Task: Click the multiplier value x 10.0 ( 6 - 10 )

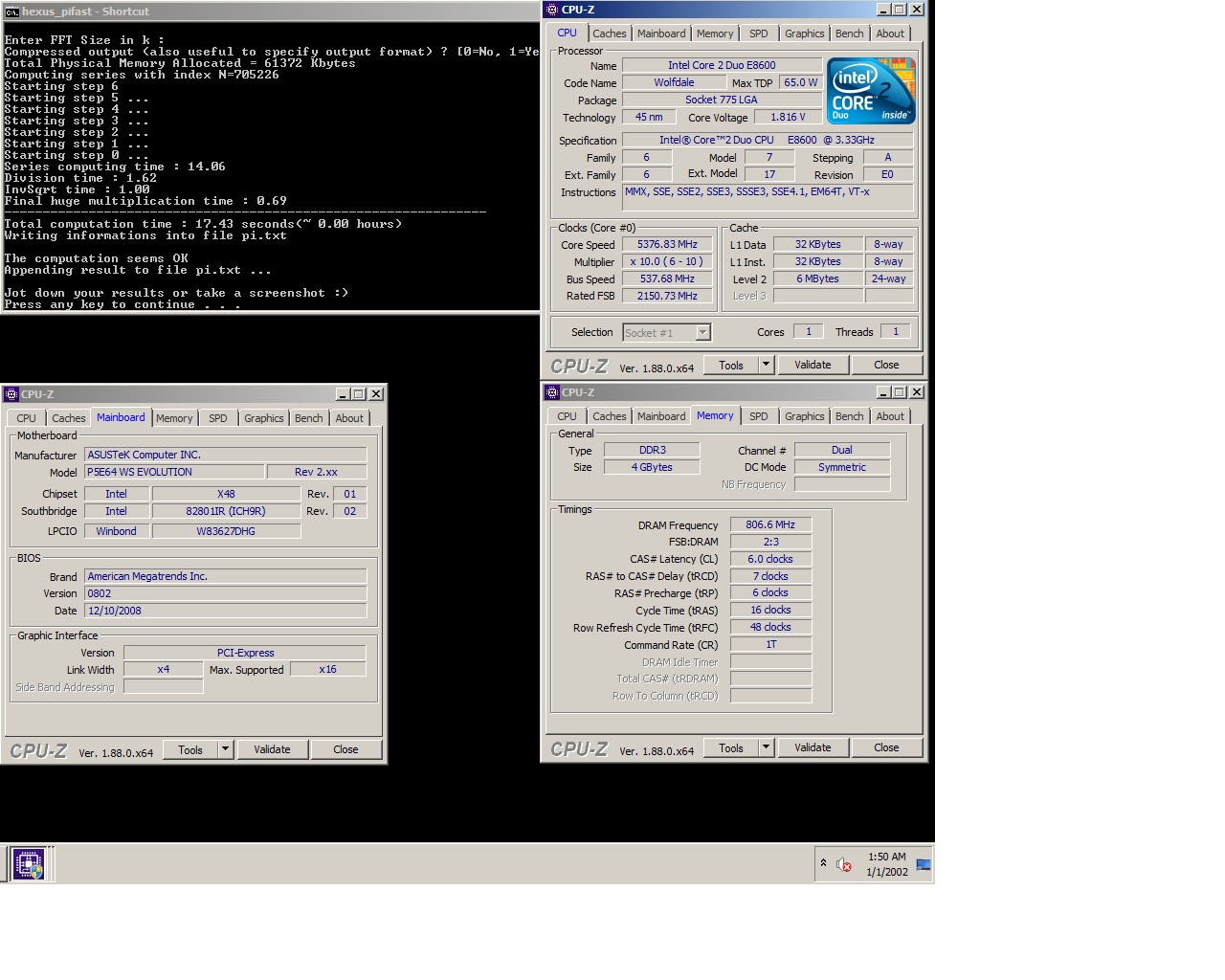Action: (x=667, y=261)
